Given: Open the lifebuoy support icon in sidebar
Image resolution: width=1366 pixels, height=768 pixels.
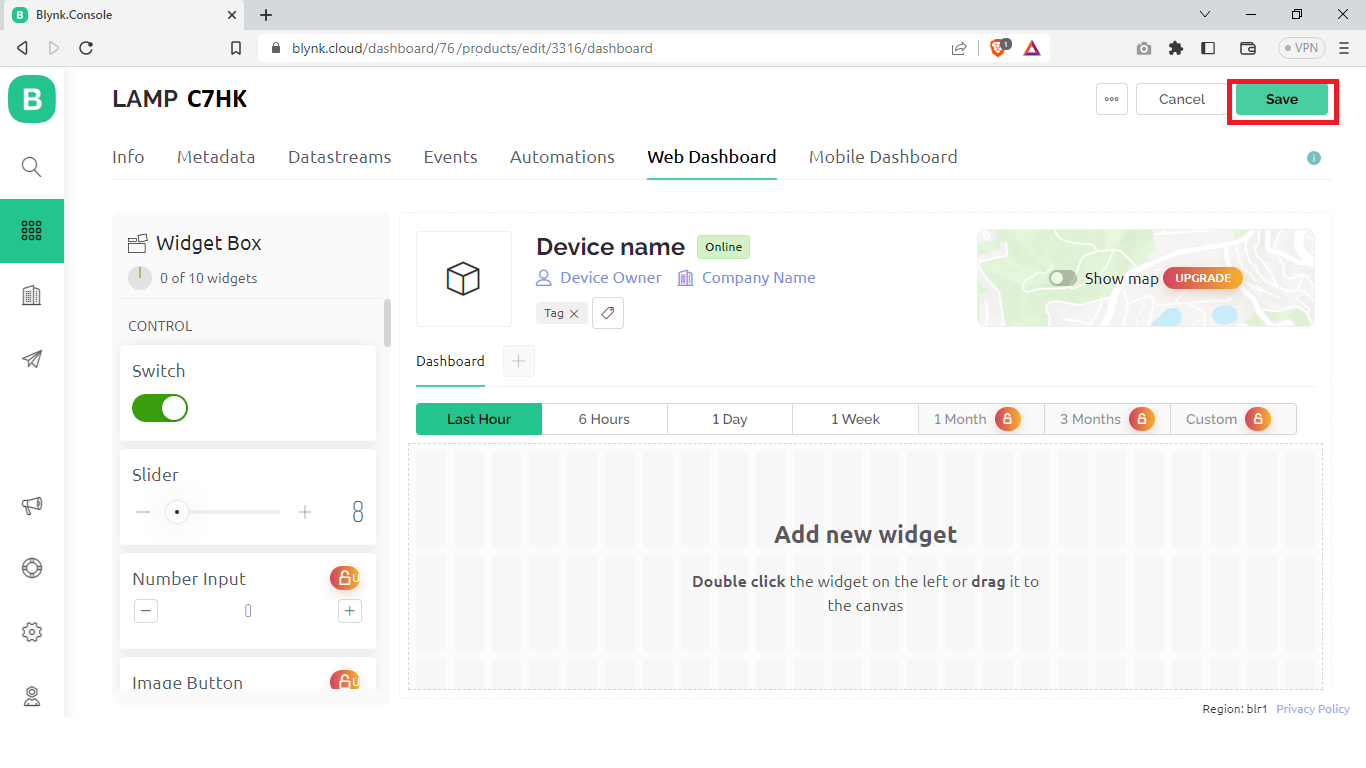Looking at the screenshot, I should (x=31, y=568).
